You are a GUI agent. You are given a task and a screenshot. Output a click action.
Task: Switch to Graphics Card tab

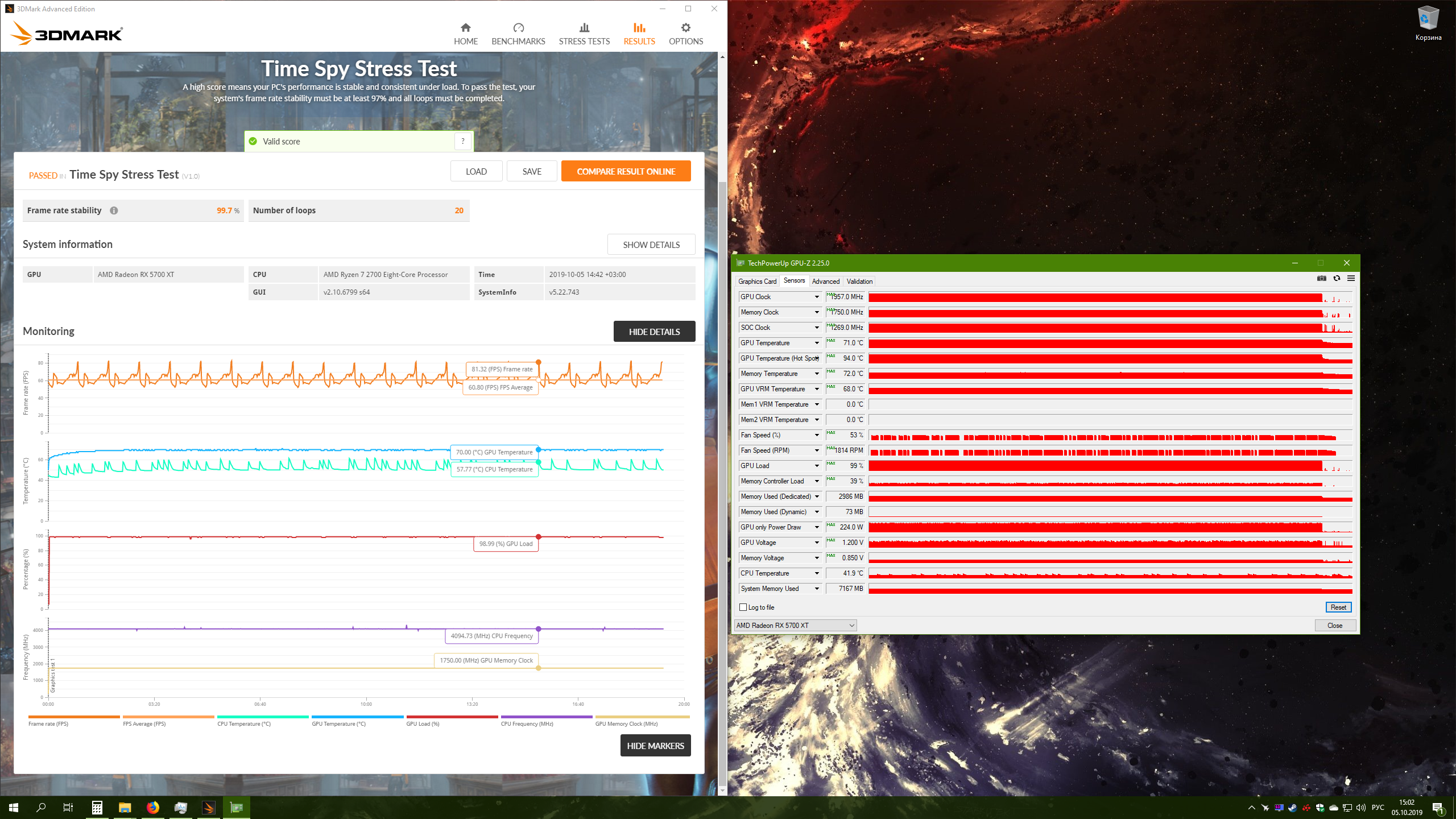pyautogui.click(x=757, y=281)
